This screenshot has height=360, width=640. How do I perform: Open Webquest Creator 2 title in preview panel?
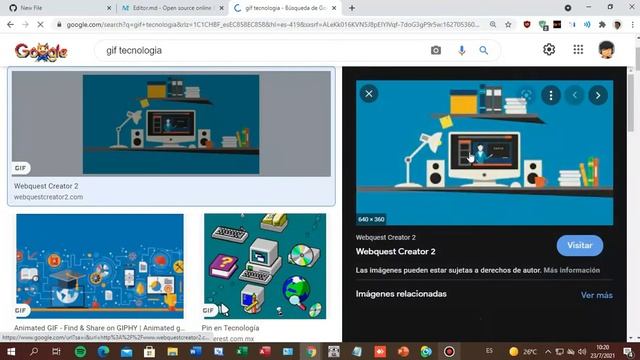pos(395,252)
